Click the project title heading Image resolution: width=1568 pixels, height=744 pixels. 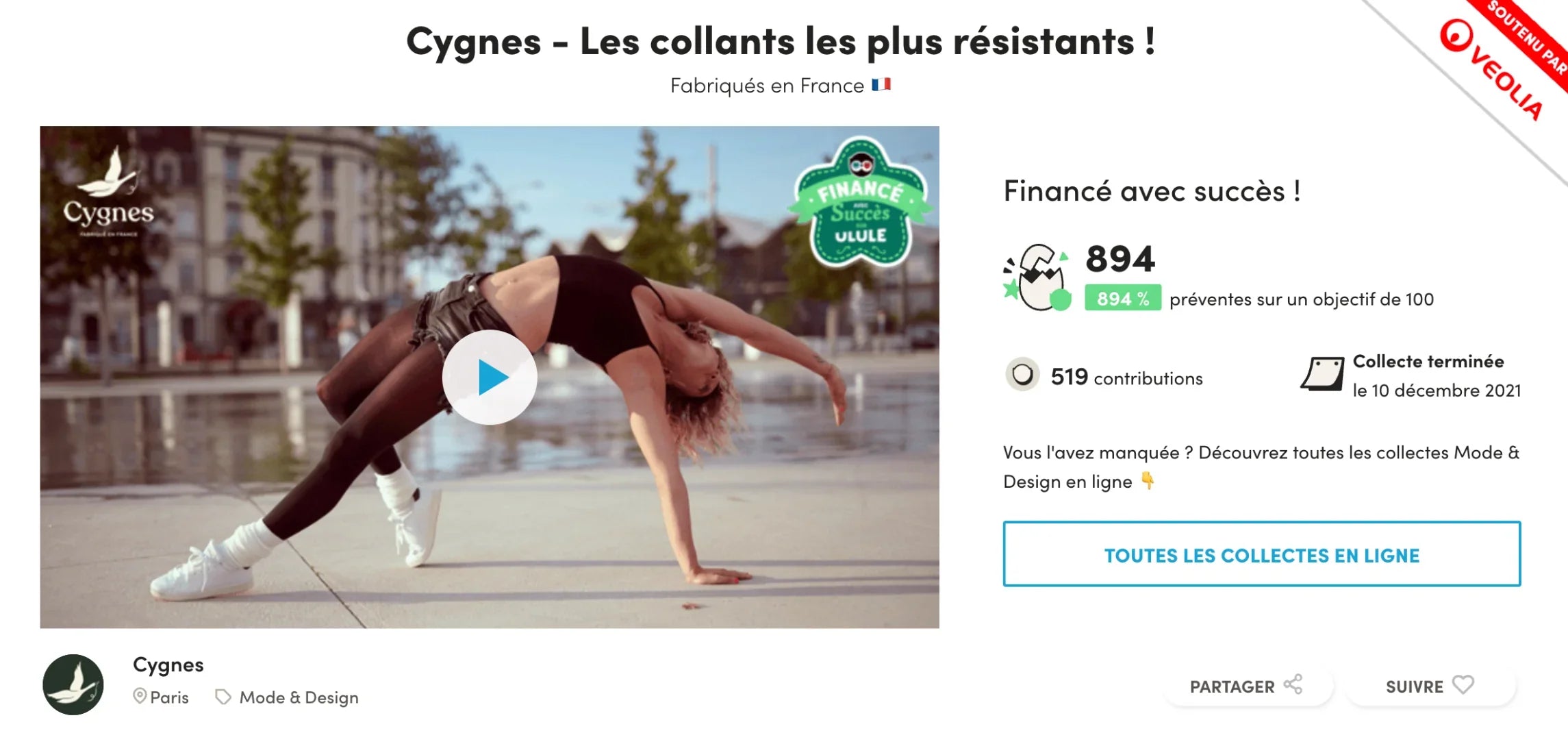[x=781, y=42]
